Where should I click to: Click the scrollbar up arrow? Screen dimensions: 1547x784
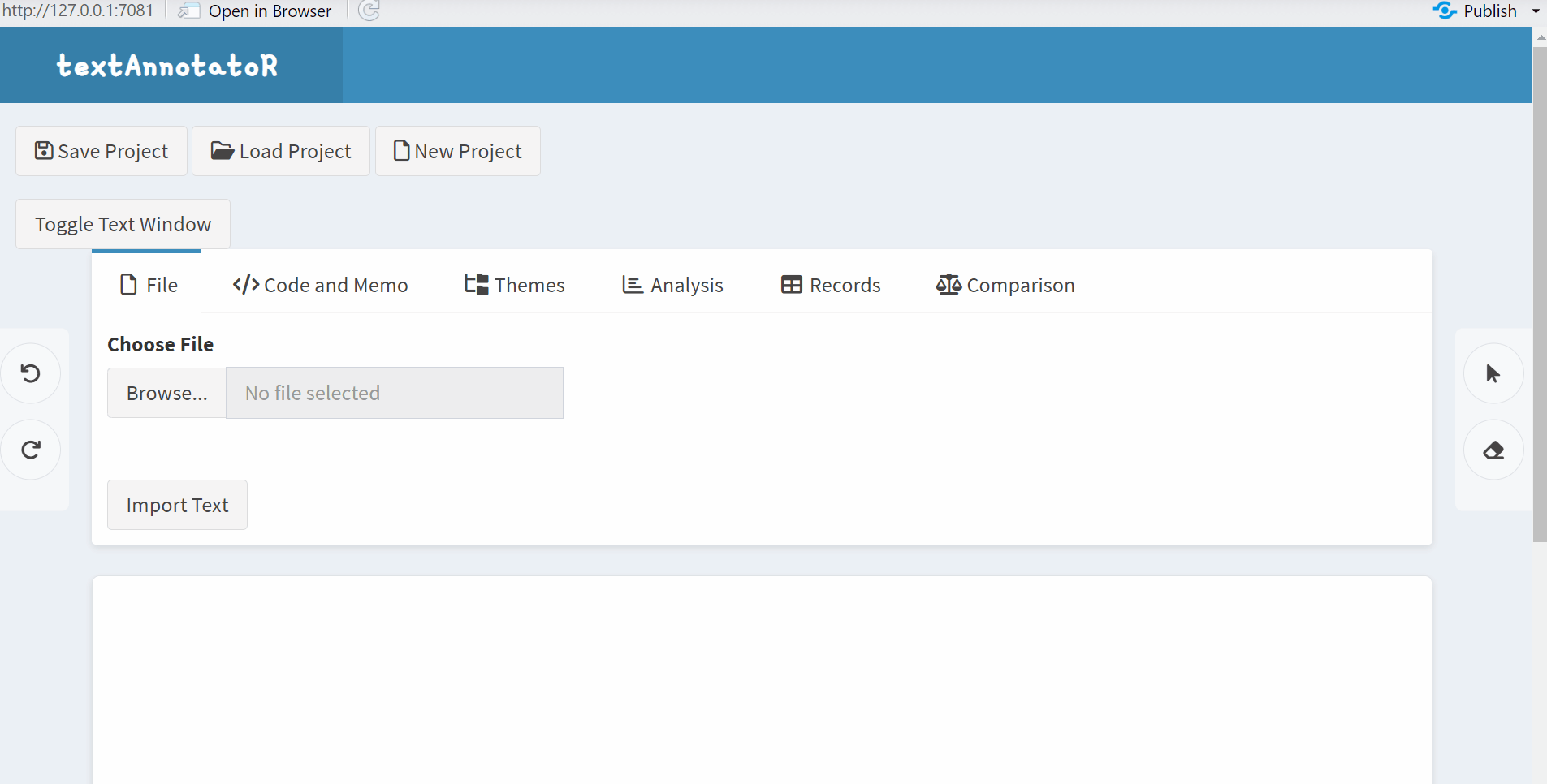[x=1540, y=37]
